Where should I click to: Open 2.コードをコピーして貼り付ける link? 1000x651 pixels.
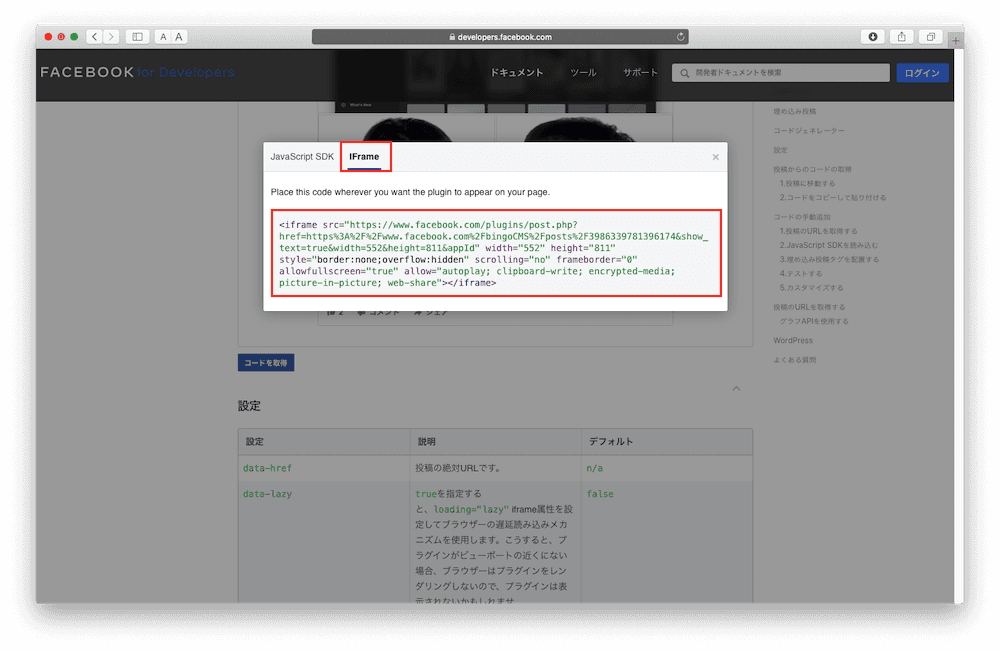[833, 198]
